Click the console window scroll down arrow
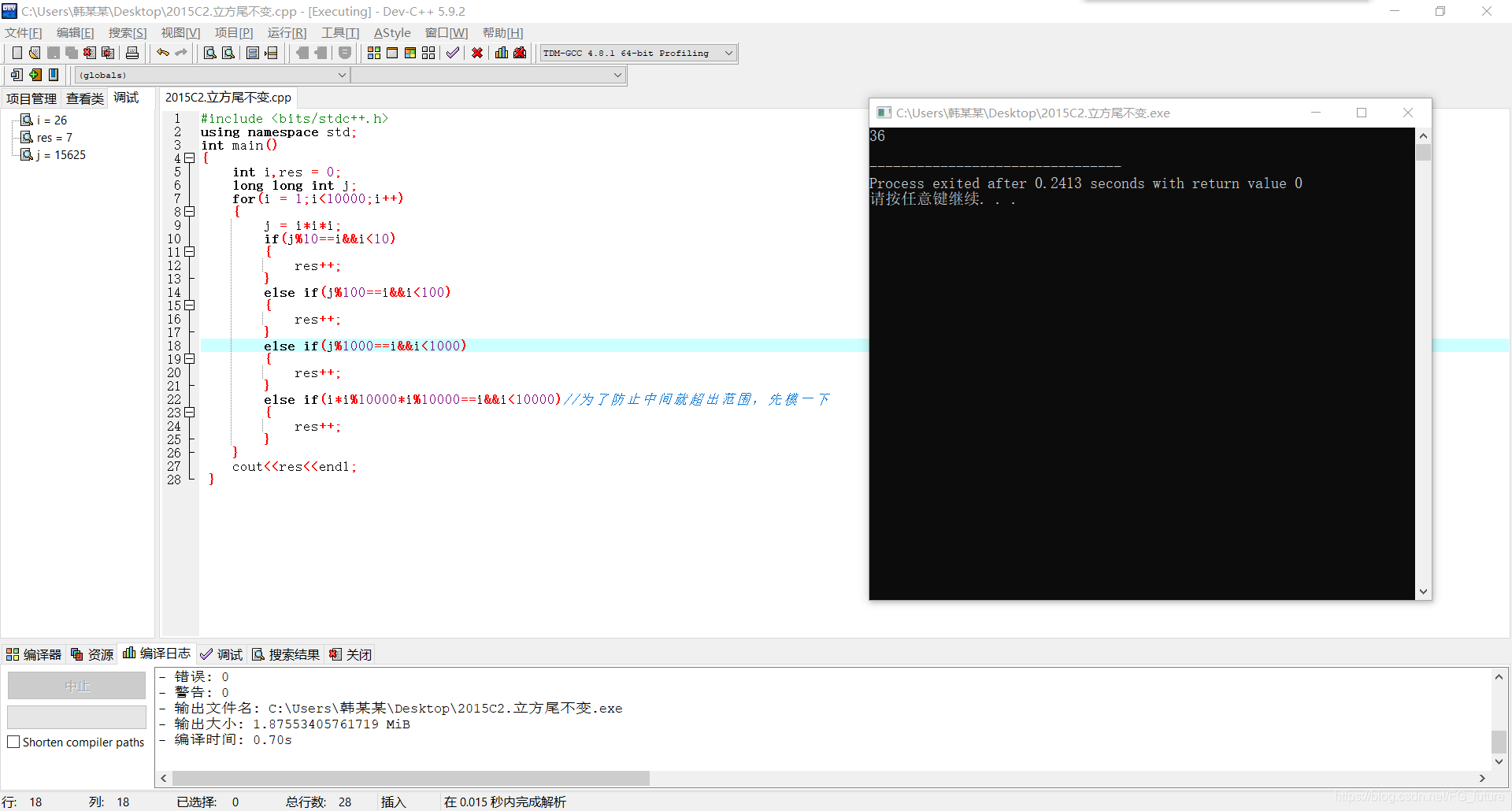Viewport: 1512px width, 811px height. coord(1423,591)
